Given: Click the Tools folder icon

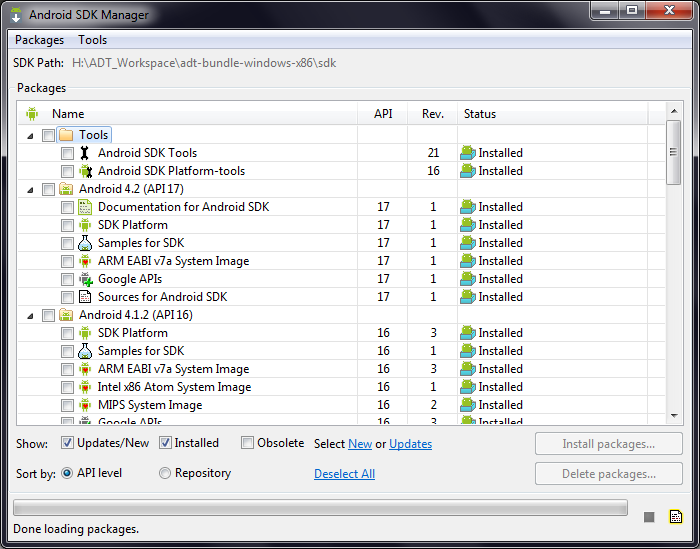Looking at the screenshot, I should (x=66, y=135).
